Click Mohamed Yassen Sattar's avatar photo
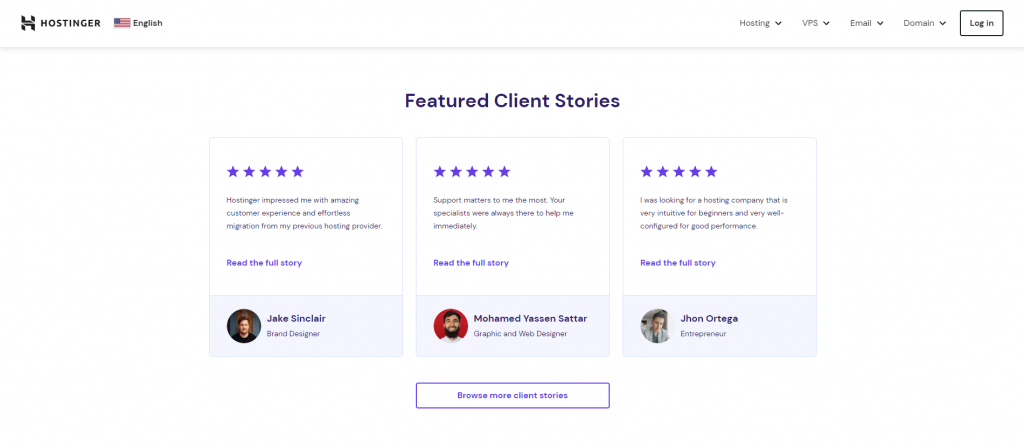1024x444 pixels. point(451,326)
